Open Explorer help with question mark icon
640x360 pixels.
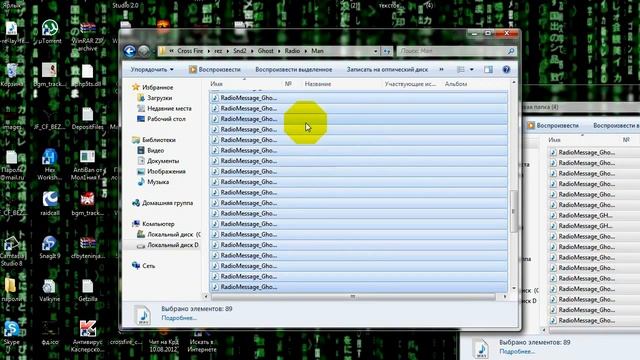506,70
